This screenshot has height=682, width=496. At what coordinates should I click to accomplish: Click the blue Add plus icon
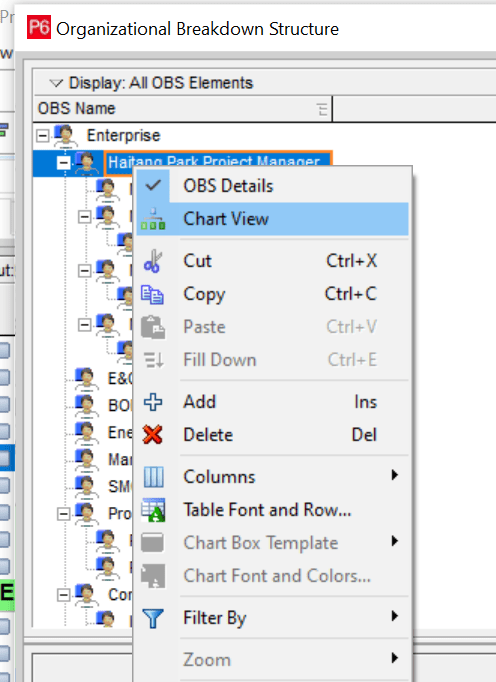(x=153, y=402)
